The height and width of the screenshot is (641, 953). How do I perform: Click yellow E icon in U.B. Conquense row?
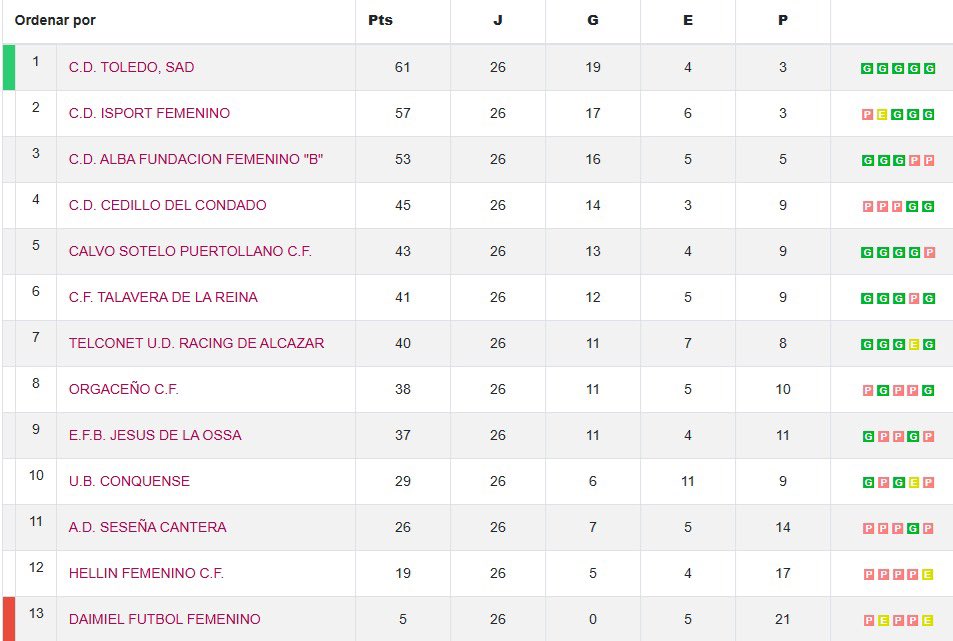pos(913,482)
